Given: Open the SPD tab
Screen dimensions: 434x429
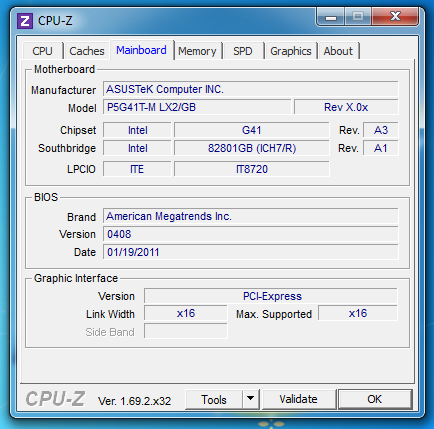Looking at the screenshot, I should [243, 51].
